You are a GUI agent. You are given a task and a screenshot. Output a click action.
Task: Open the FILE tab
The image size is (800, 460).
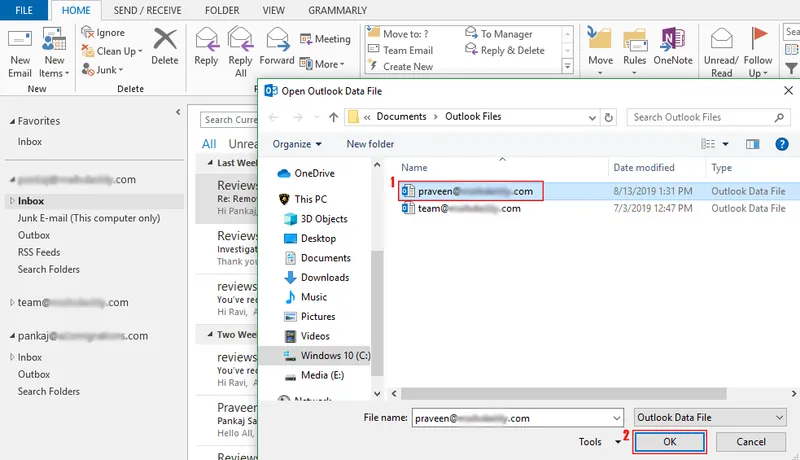[x=23, y=10]
